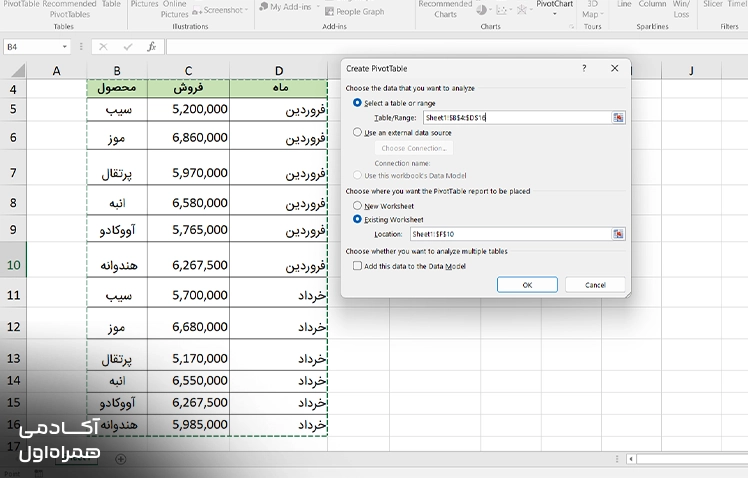This screenshot has height=478, width=748.
Task: Select column A header
Action: (56, 71)
